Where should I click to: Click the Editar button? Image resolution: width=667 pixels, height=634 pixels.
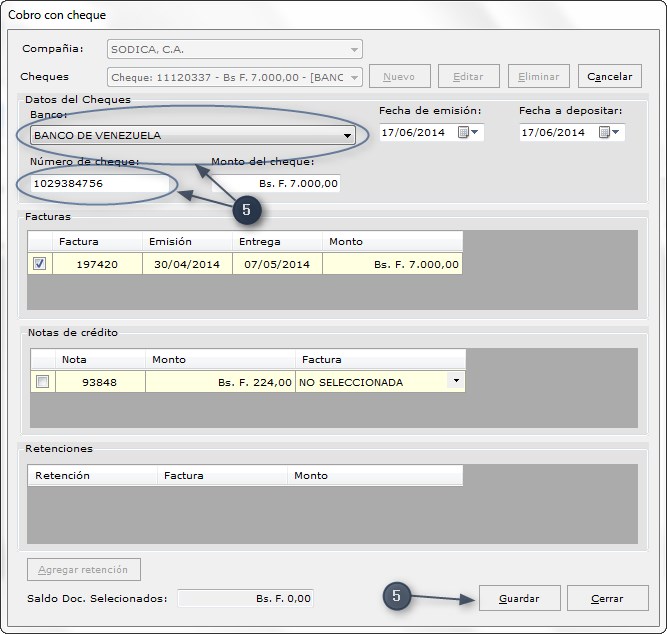(469, 77)
